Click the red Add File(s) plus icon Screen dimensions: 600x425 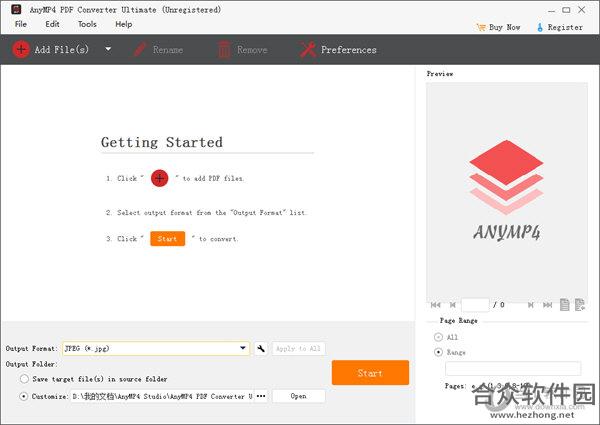21,49
